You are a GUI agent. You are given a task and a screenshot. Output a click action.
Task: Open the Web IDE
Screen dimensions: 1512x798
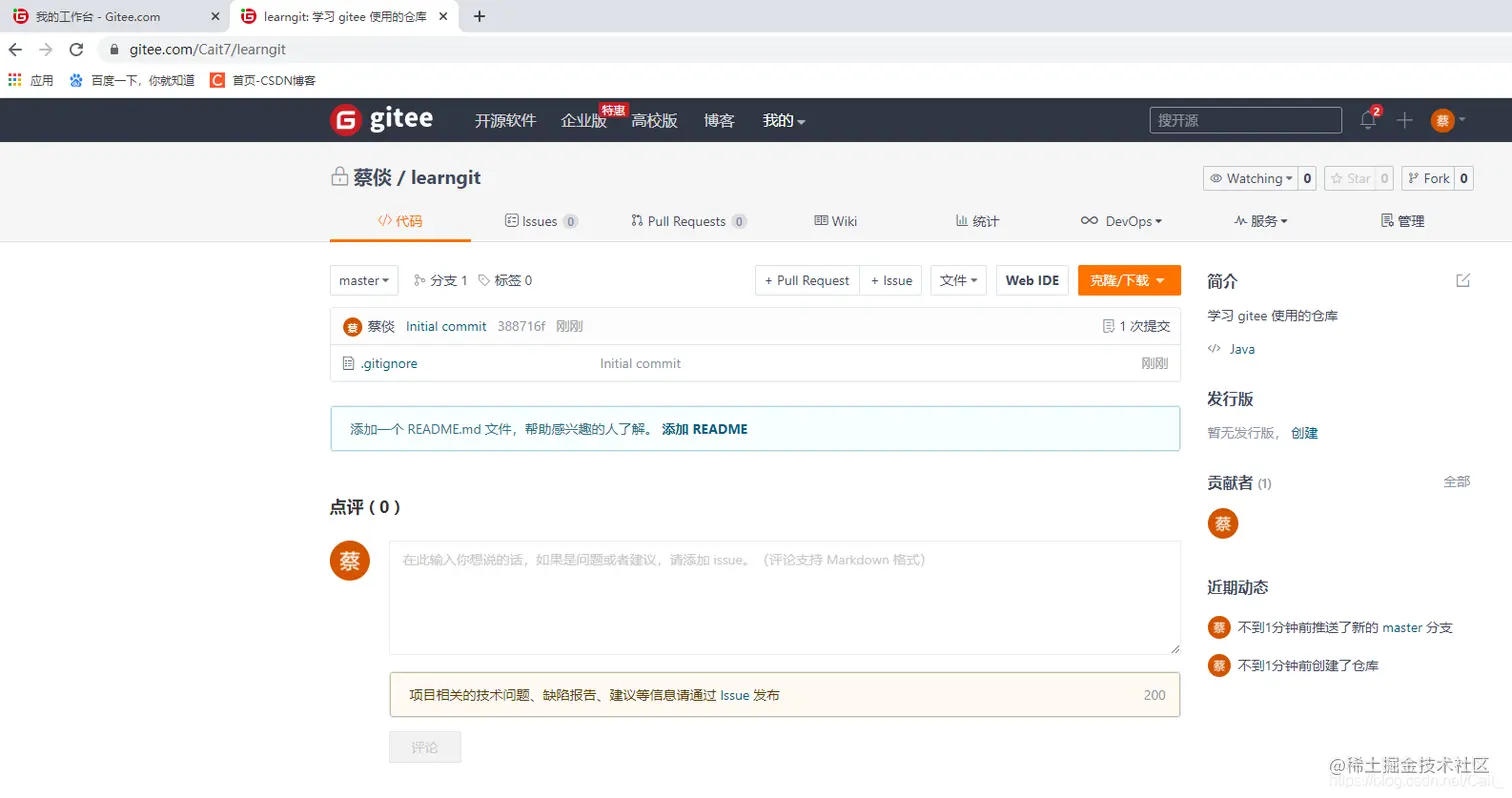pyautogui.click(x=1032, y=280)
